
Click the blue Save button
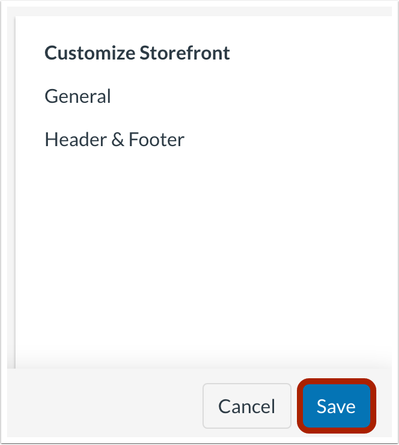pyautogui.click(x=336, y=406)
